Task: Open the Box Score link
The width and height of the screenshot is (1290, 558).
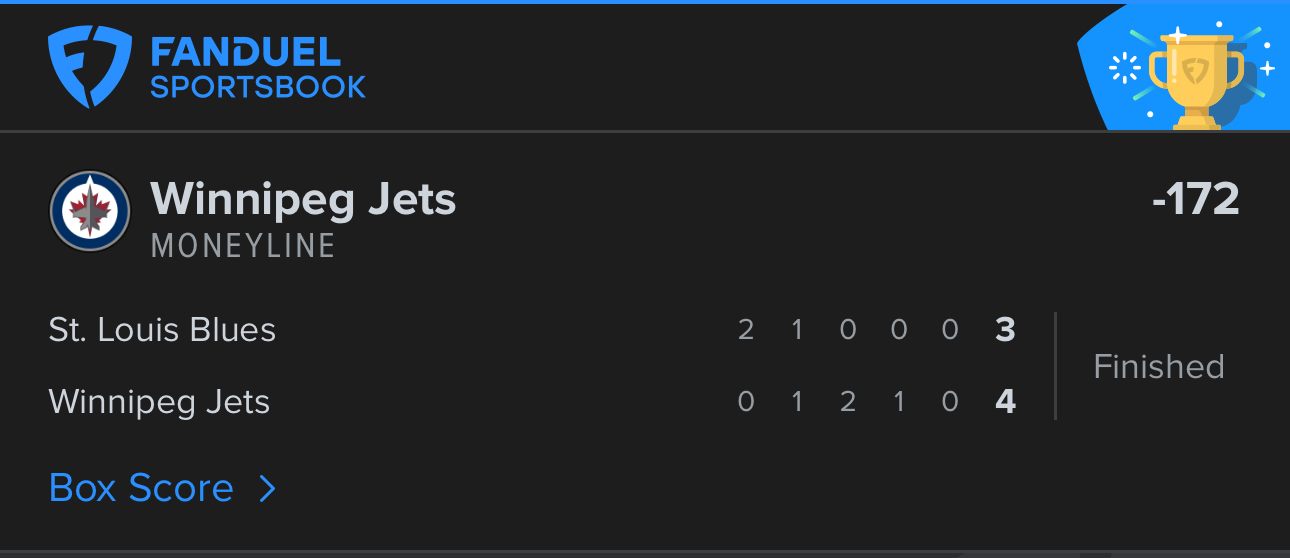Action: (x=141, y=488)
